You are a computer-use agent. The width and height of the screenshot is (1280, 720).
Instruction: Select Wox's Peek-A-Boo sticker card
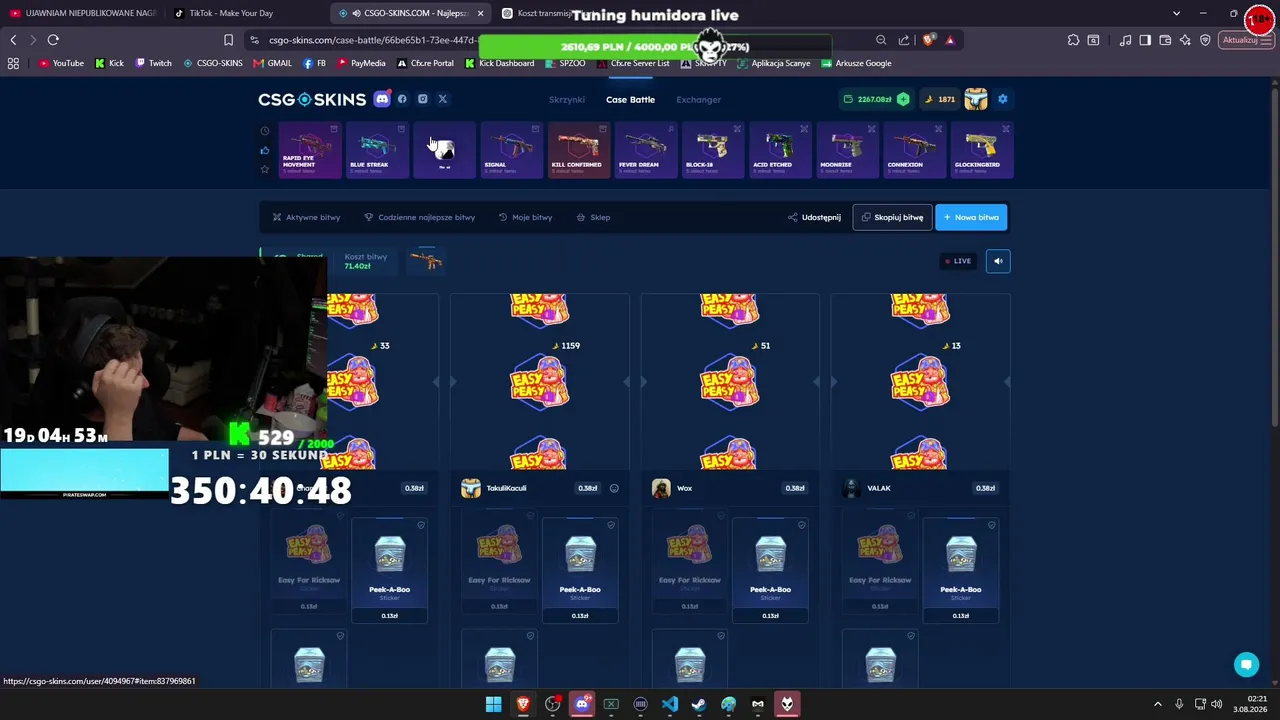[x=770, y=570]
